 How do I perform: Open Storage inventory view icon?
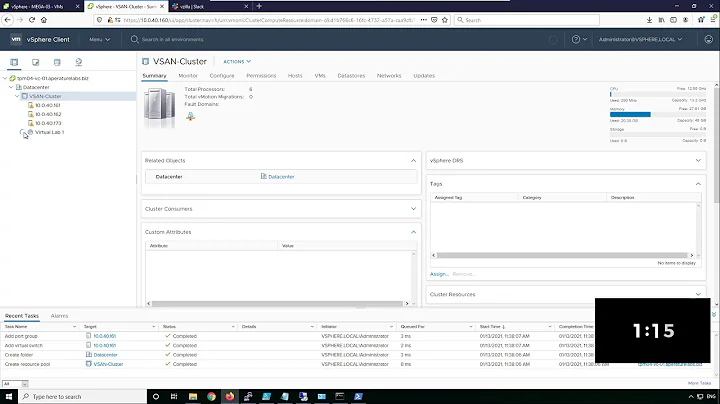[x=57, y=62]
